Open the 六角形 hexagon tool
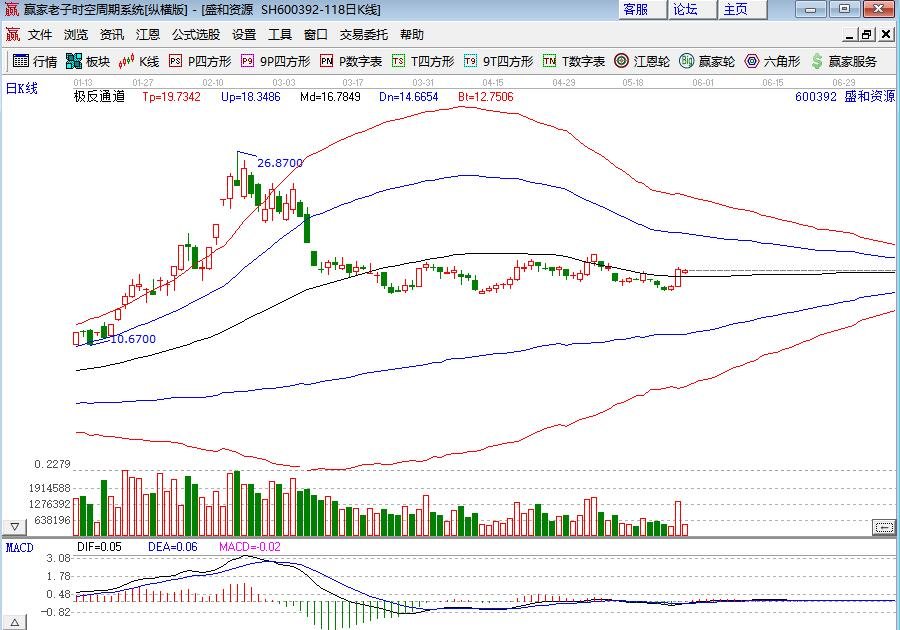Viewport: 900px width, 630px height. coord(772,61)
